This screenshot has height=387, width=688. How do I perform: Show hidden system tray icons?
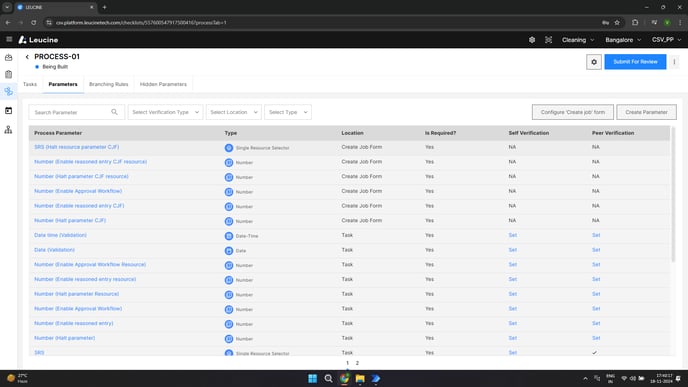(585, 378)
